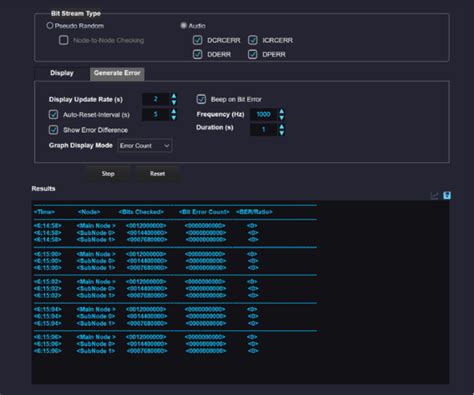The width and height of the screenshot is (474, 395).
Task: Increase the beep Frequency value
Action: coord(282,111)
